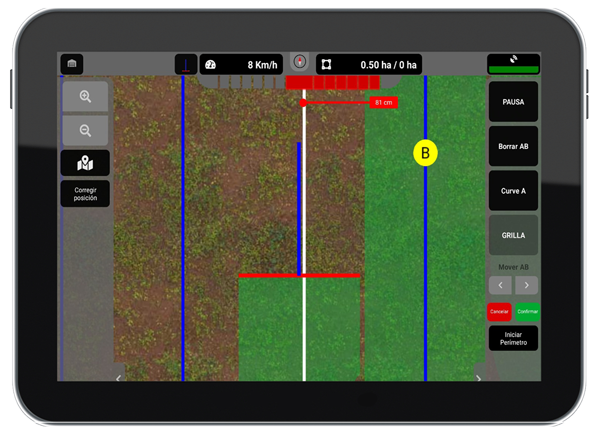Viewport: 600px width, 436px height.
Task: Zoom out on the field map
Action: click(85, 130)
